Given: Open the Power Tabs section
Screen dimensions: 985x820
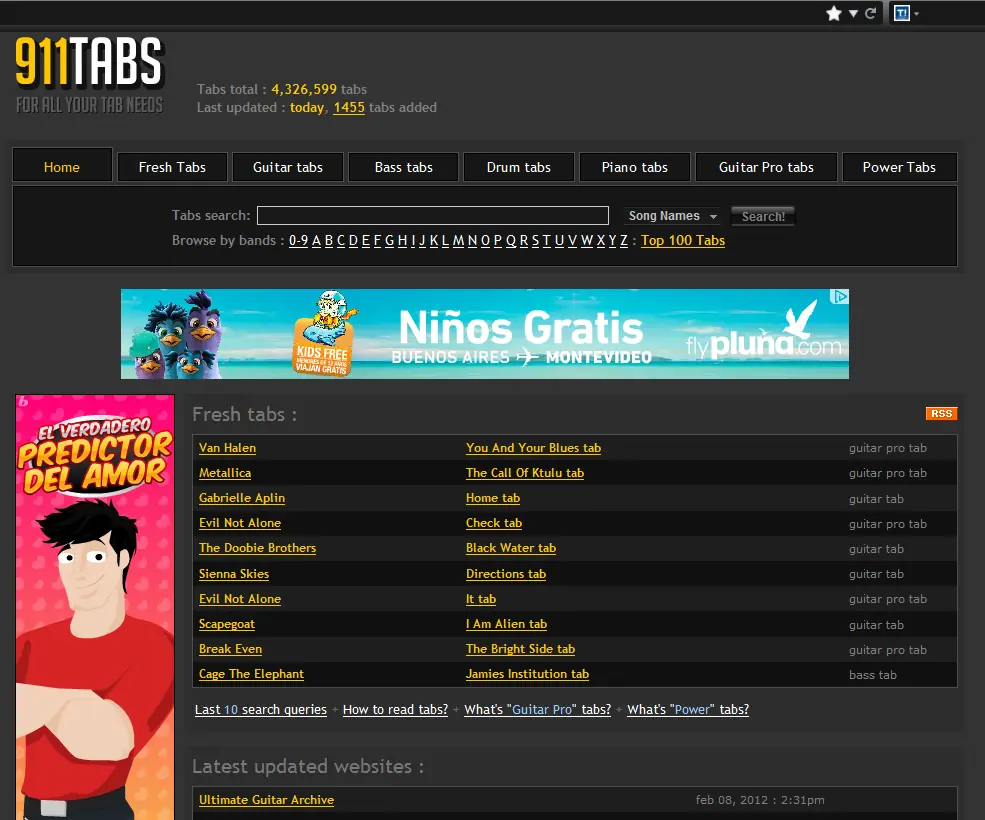Looking at the screenshot, I should (x=899, y=167).
